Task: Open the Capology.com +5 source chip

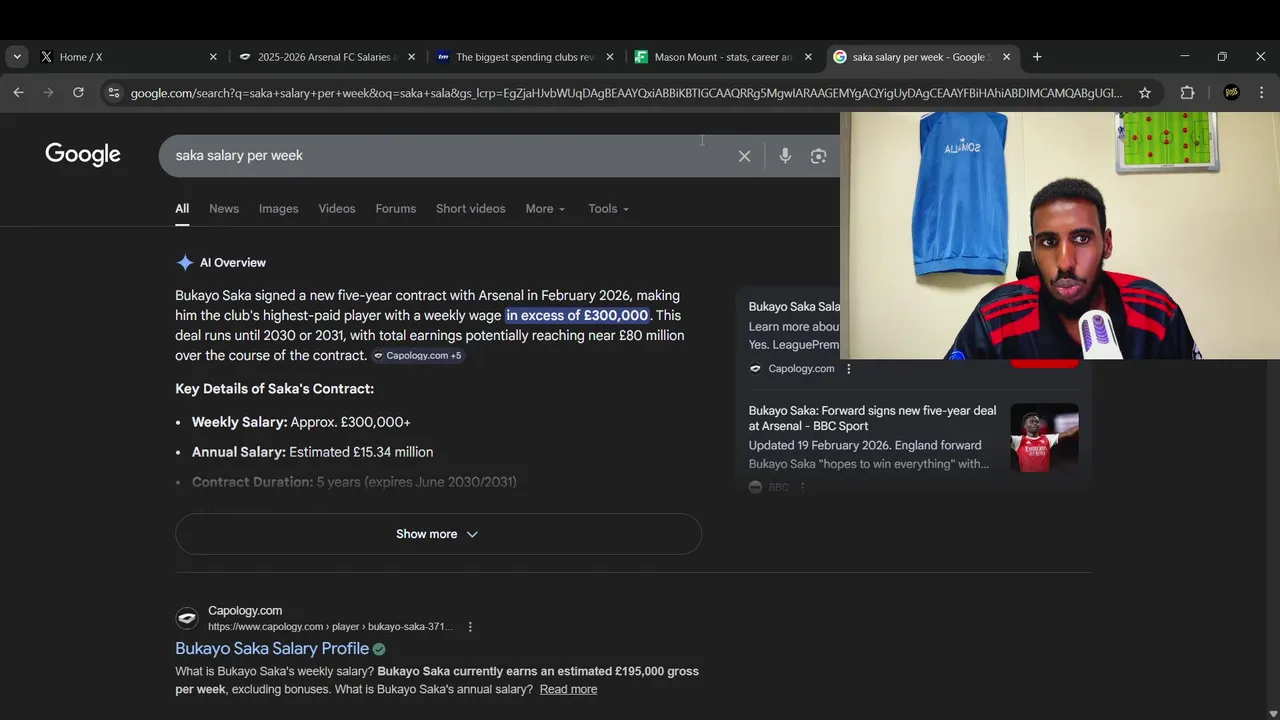Action: [417, 356]
